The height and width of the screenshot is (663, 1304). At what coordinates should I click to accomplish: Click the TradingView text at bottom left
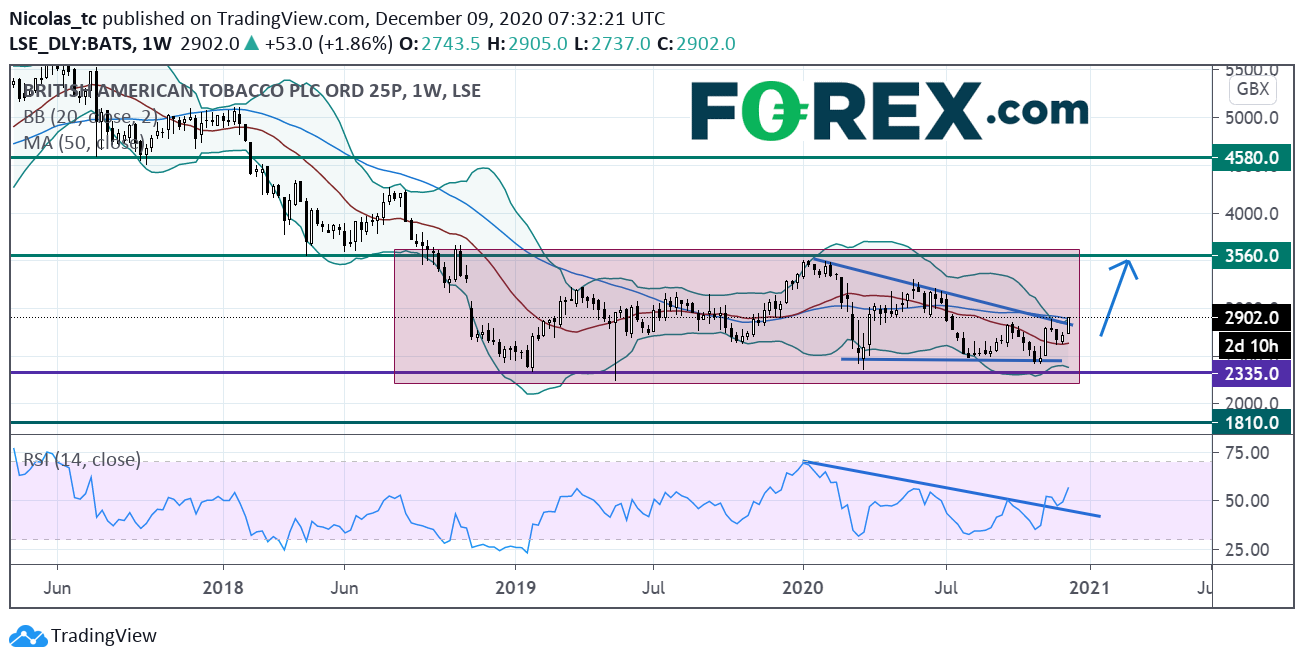pos(104,636)
